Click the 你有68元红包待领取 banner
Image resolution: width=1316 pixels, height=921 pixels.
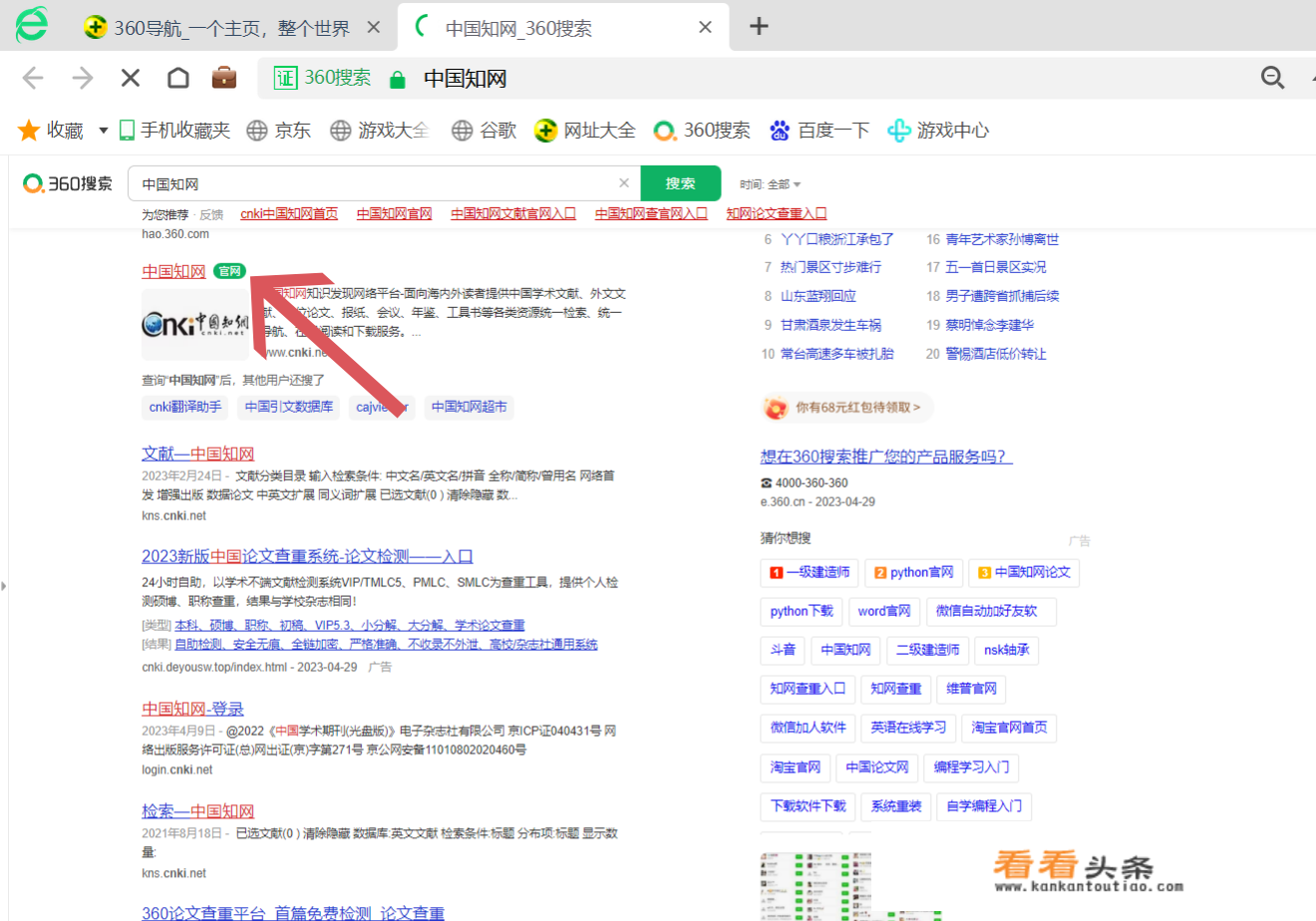(x=846, y=407)
